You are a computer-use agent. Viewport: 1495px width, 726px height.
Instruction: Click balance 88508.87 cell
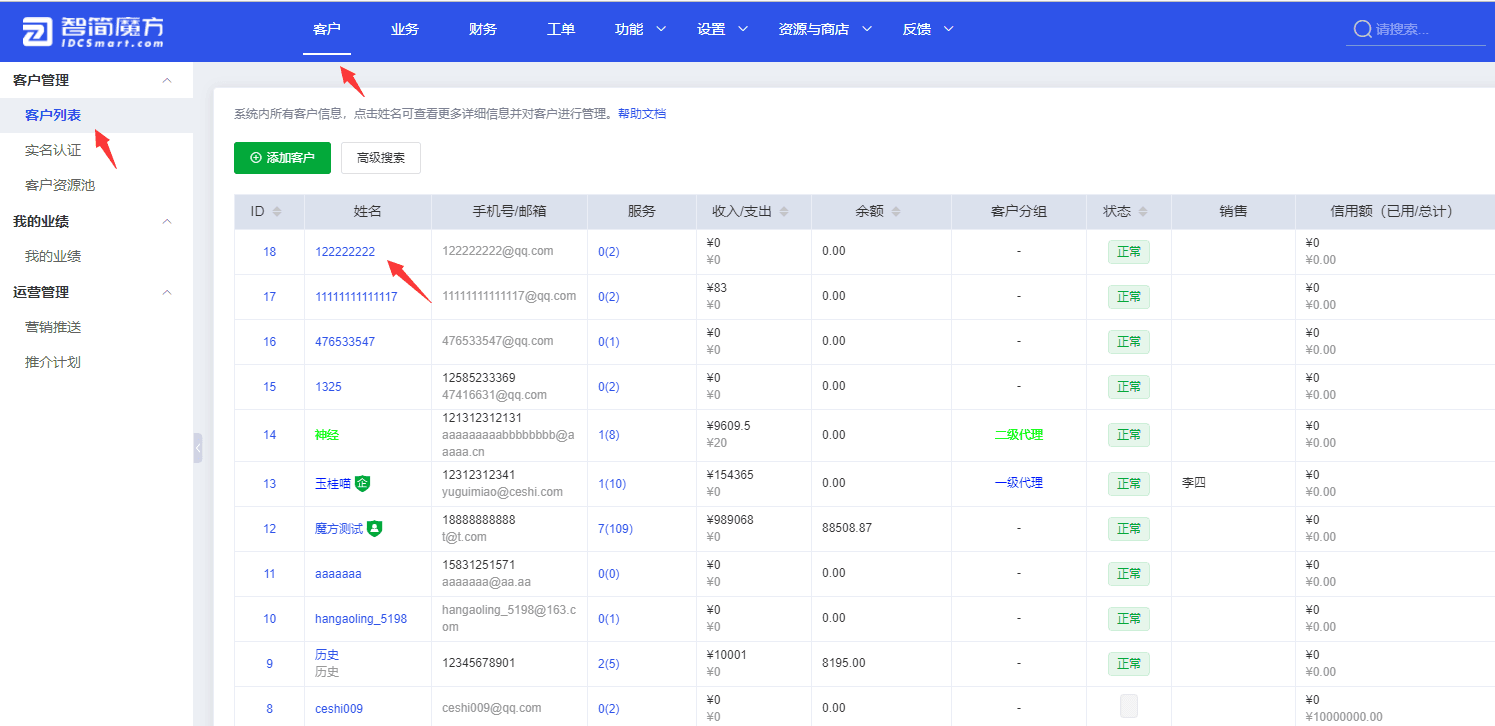(847, 528)
